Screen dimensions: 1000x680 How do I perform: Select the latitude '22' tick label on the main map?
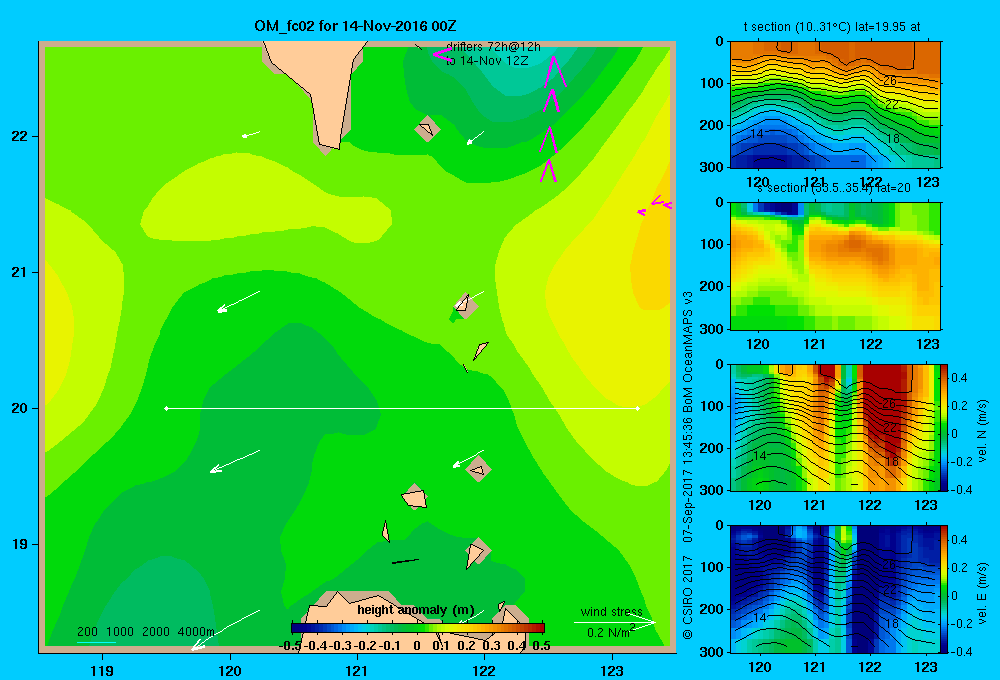(x=20, y=136)
